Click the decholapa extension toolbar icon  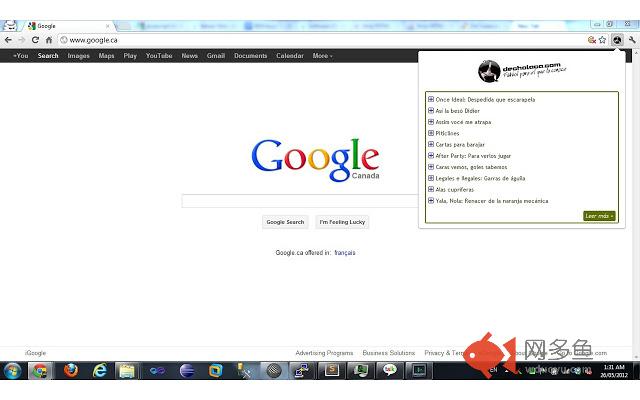[617, 40]
